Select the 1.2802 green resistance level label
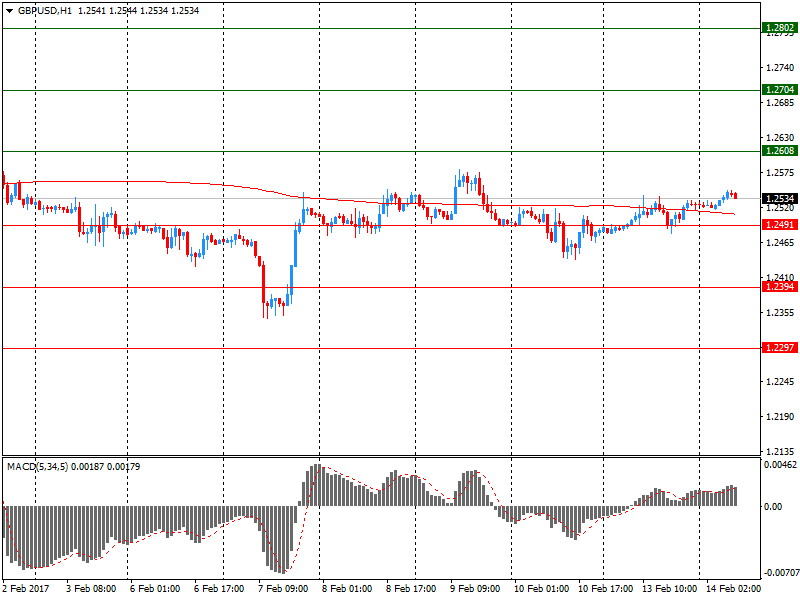This screenshot has width=800, height=600. click(780, 28)
